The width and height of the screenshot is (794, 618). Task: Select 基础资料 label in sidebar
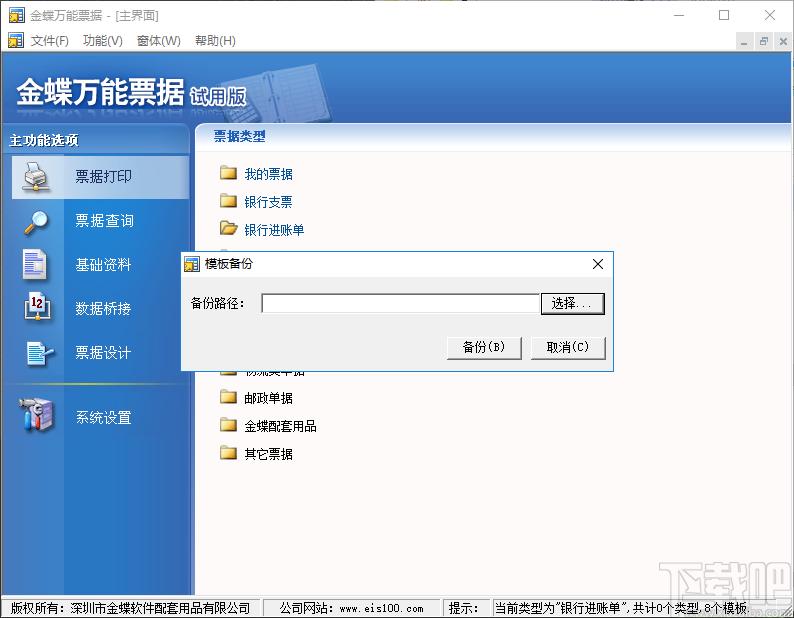point(103,264)
